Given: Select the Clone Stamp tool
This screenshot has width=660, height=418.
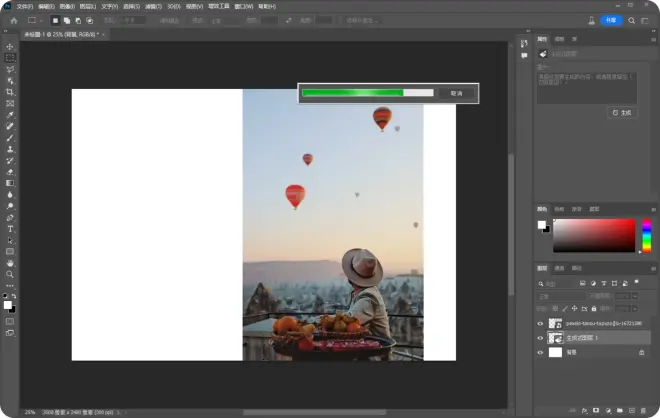Looking at the screenshot, I should click(10, 149).
